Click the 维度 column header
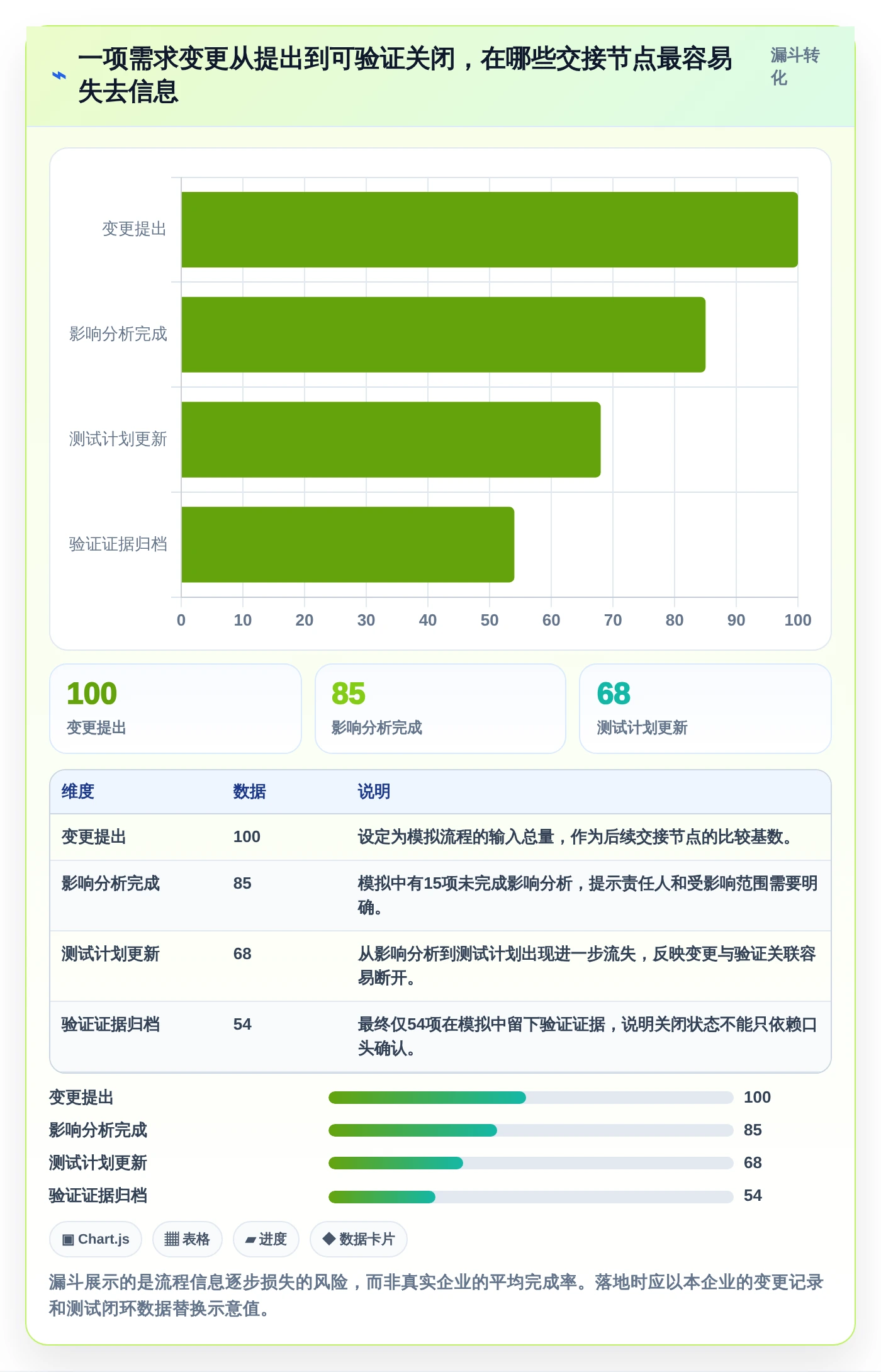This screenshot has height=1372, width=881. point(78,792)
